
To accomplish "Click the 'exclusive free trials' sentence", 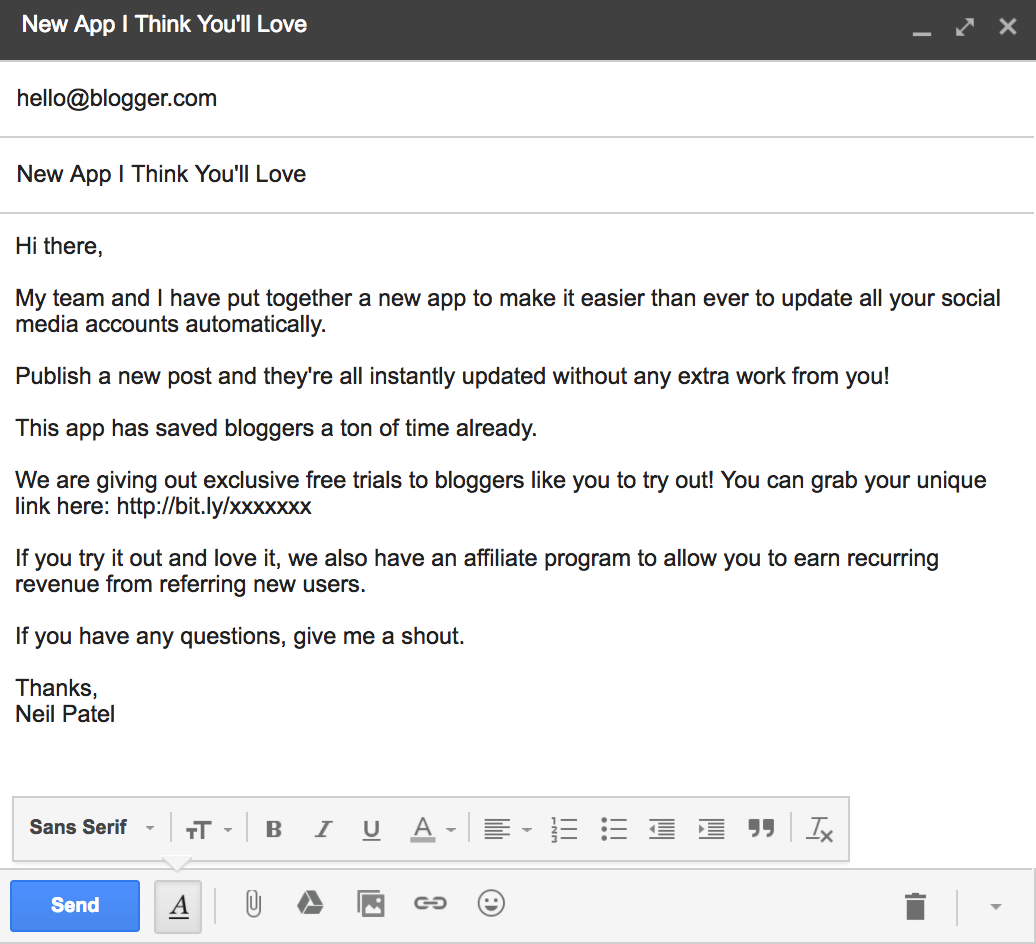I will tap(501, 493).
